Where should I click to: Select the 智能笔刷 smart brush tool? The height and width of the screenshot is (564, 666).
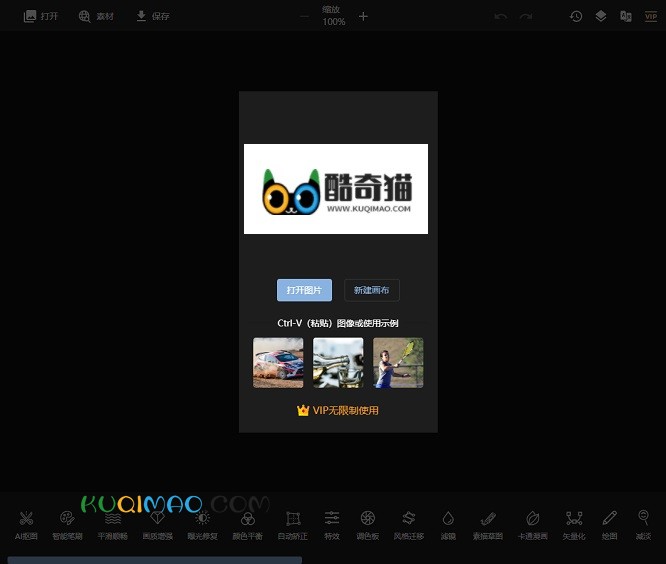67,526
